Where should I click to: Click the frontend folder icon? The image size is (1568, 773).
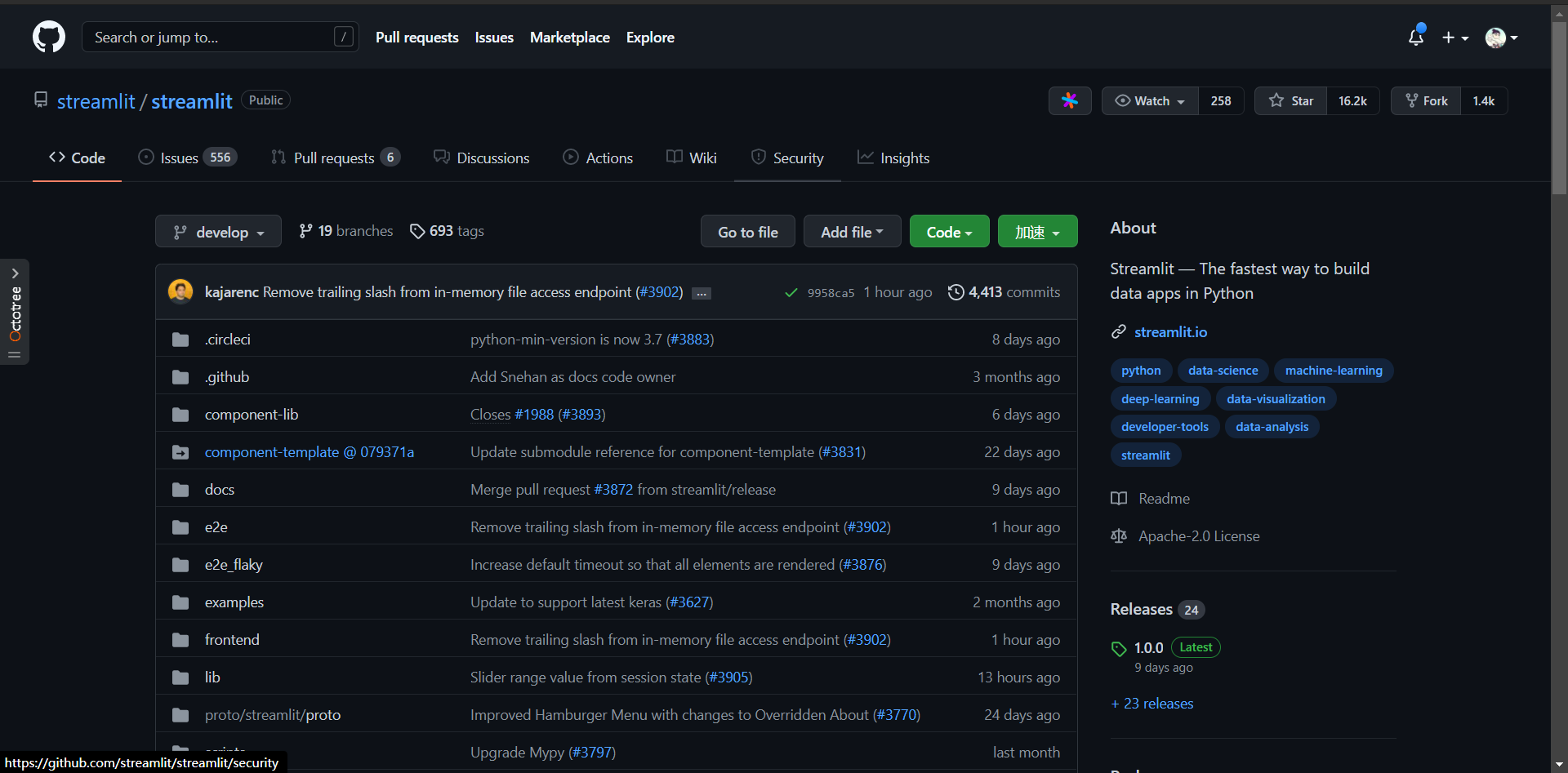[x=180, y=640]
